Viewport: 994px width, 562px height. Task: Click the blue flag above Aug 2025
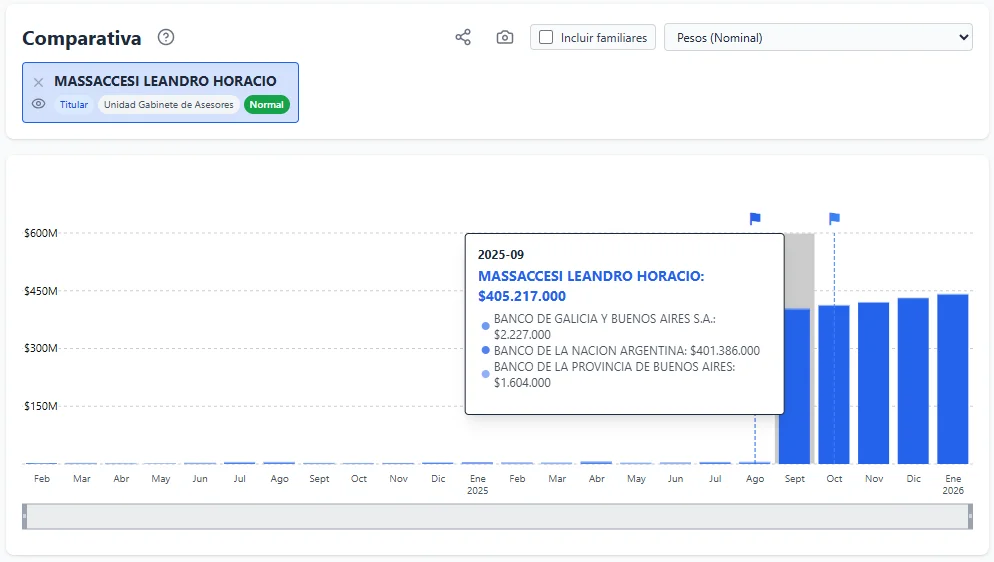click(755, 219)
